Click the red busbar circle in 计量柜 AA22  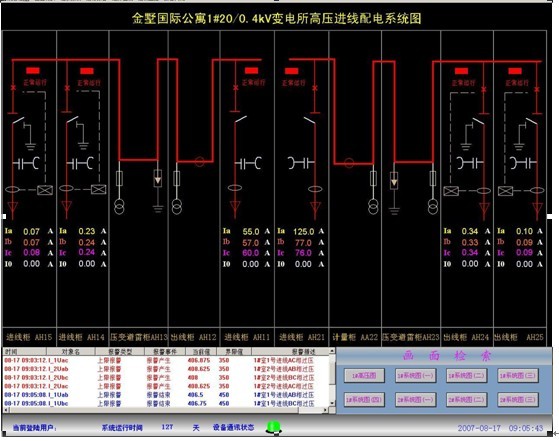[349, 163]
